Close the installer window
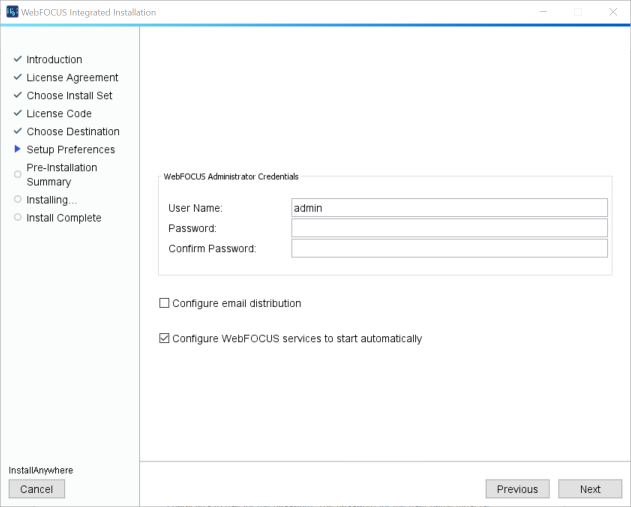The image size is (631, 507). point(612,12)
